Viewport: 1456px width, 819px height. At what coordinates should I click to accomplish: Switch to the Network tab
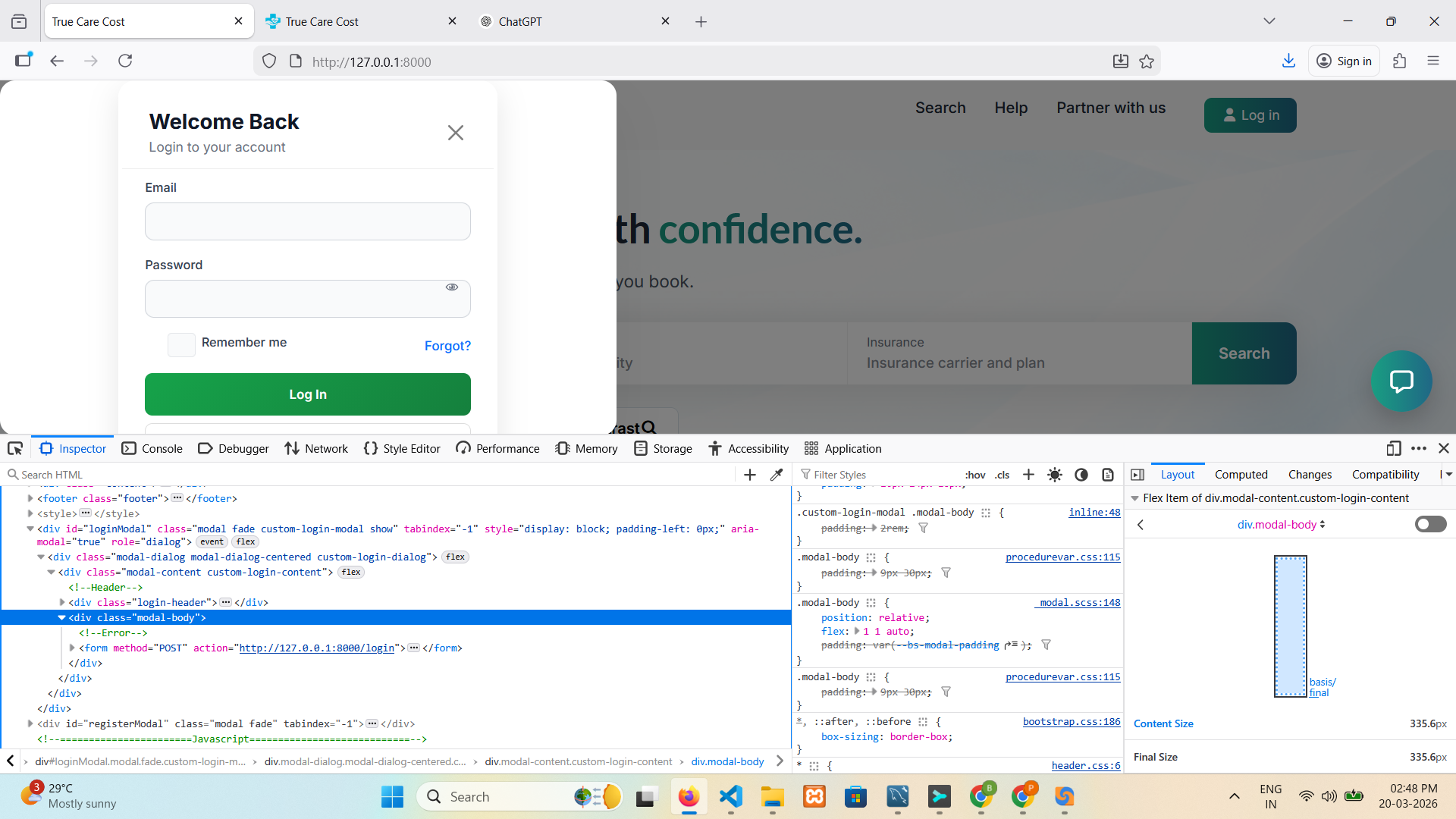(316, 448)
